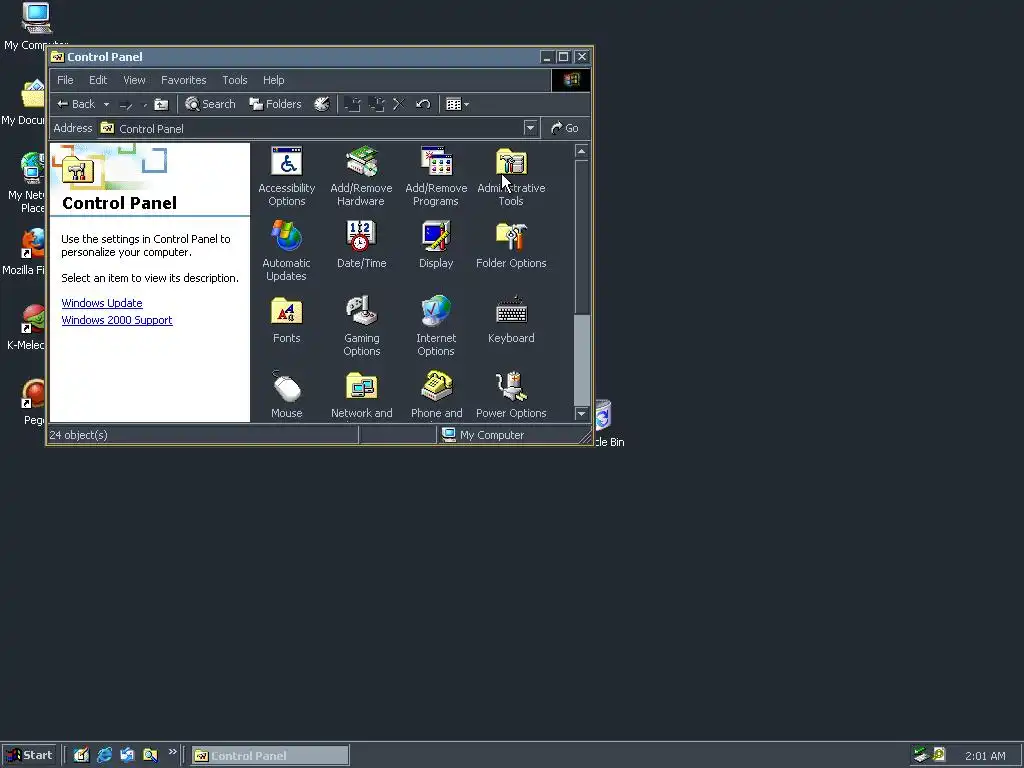Select Network and Dial-up icon
1024x768 pixels.
tap(361, 394)
